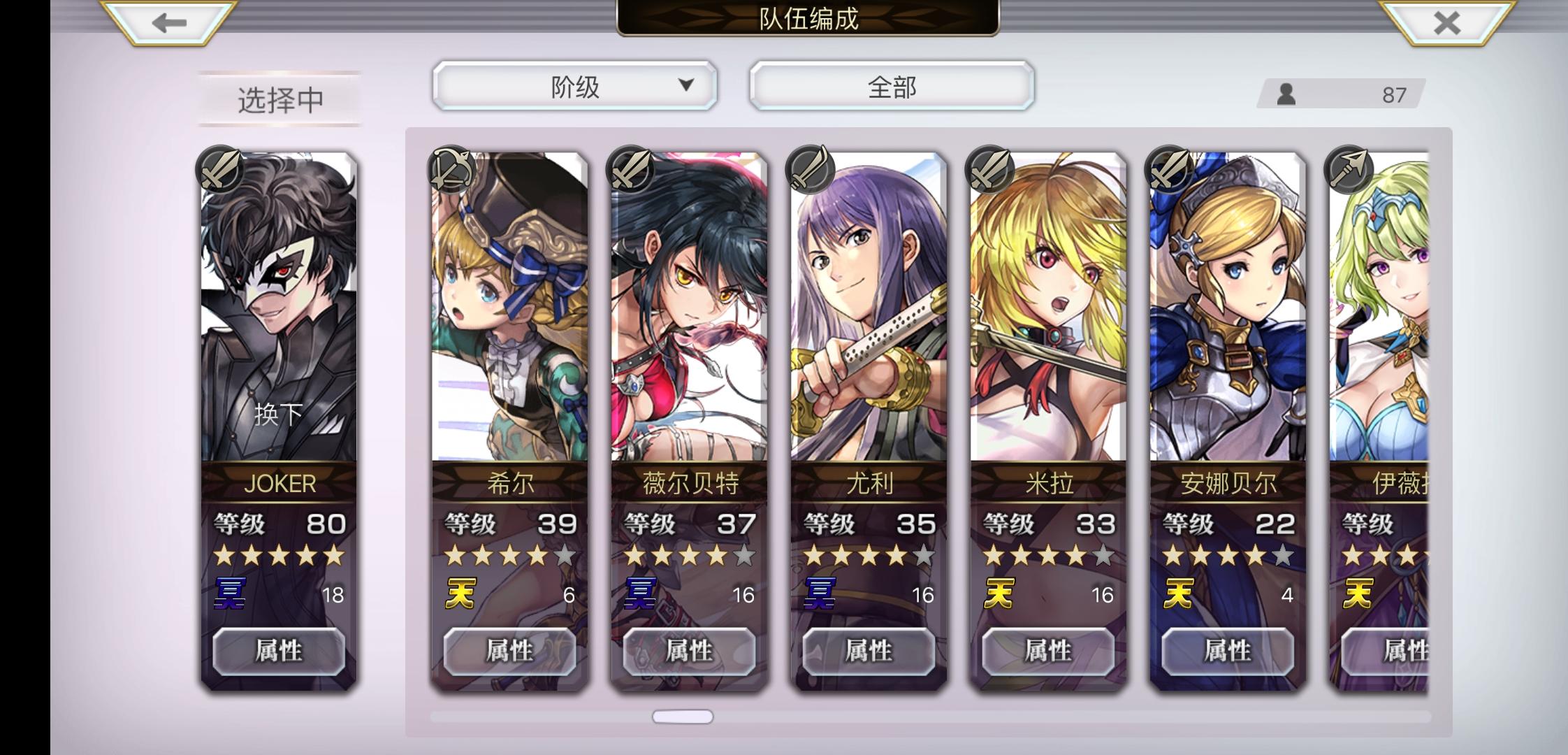This screenshot has height=755, width=1568.
Task: Tap 换下 to remove JOKER
Action: tap(279, 415)
